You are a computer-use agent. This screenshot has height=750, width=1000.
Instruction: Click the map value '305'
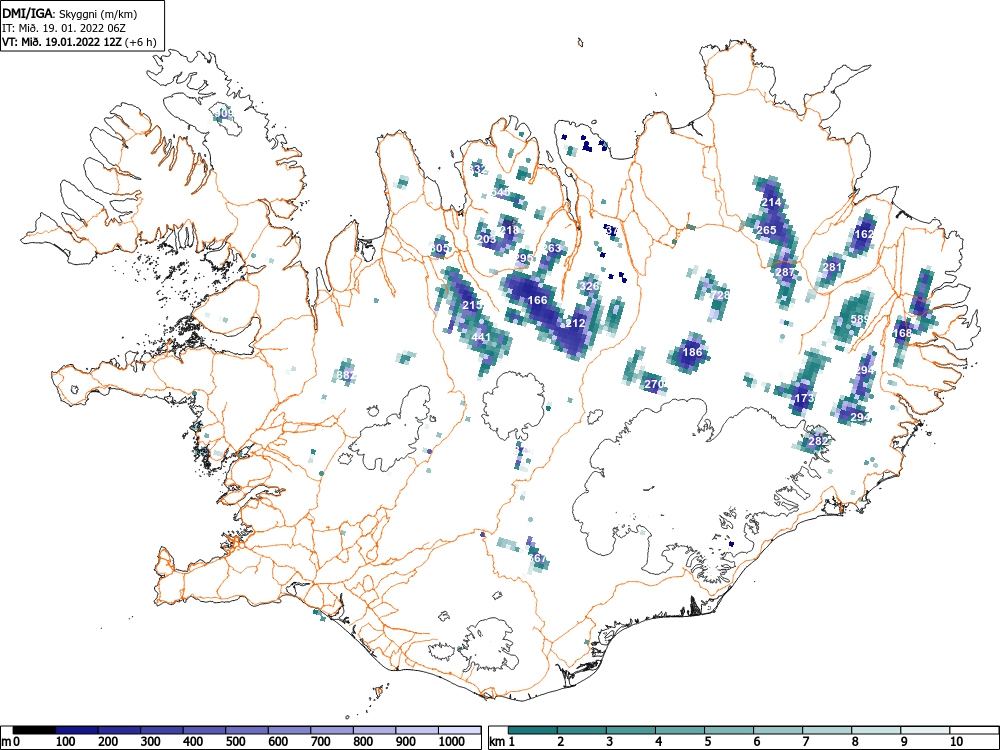439,247
